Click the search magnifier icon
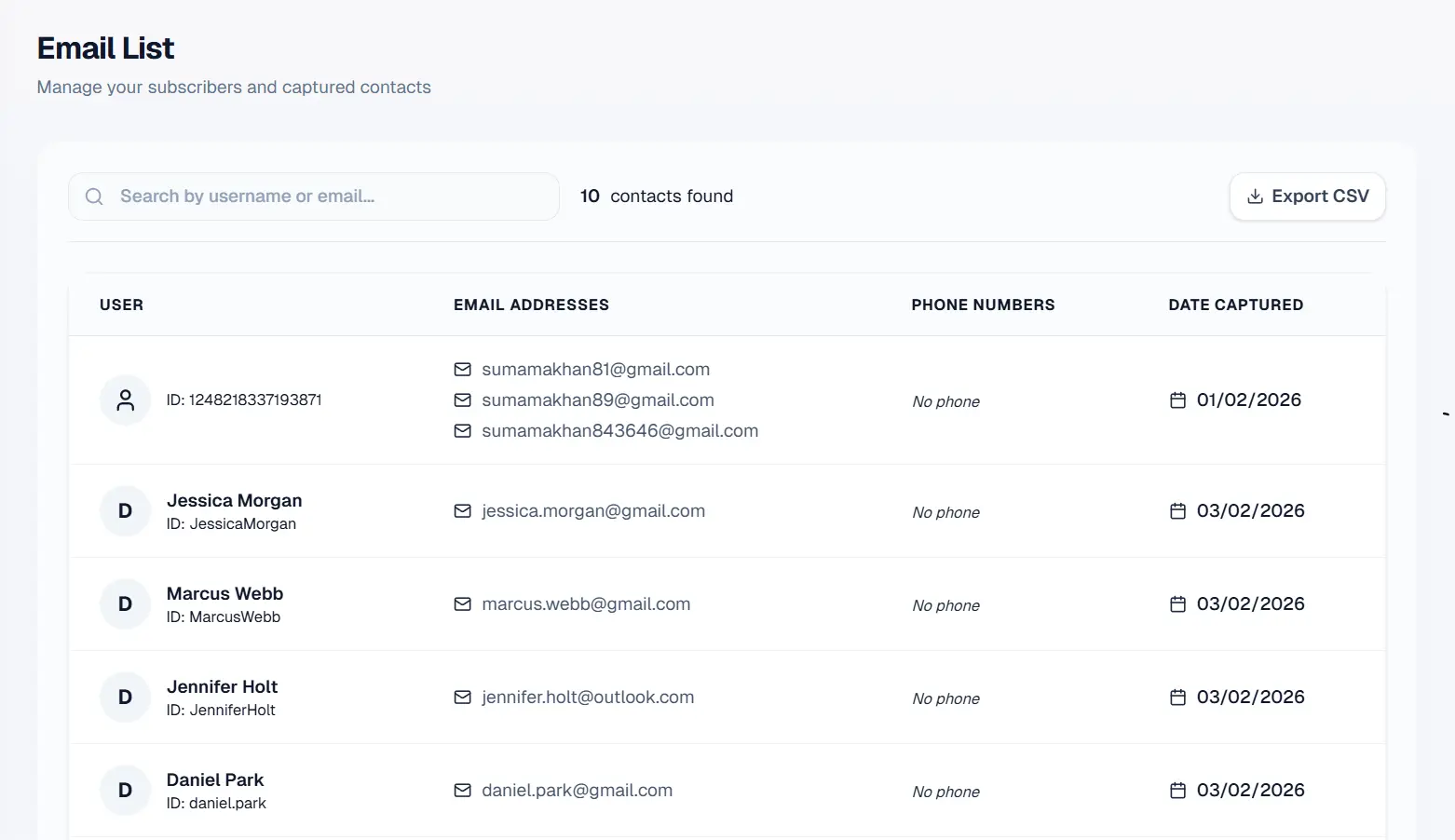 (94, 196)
